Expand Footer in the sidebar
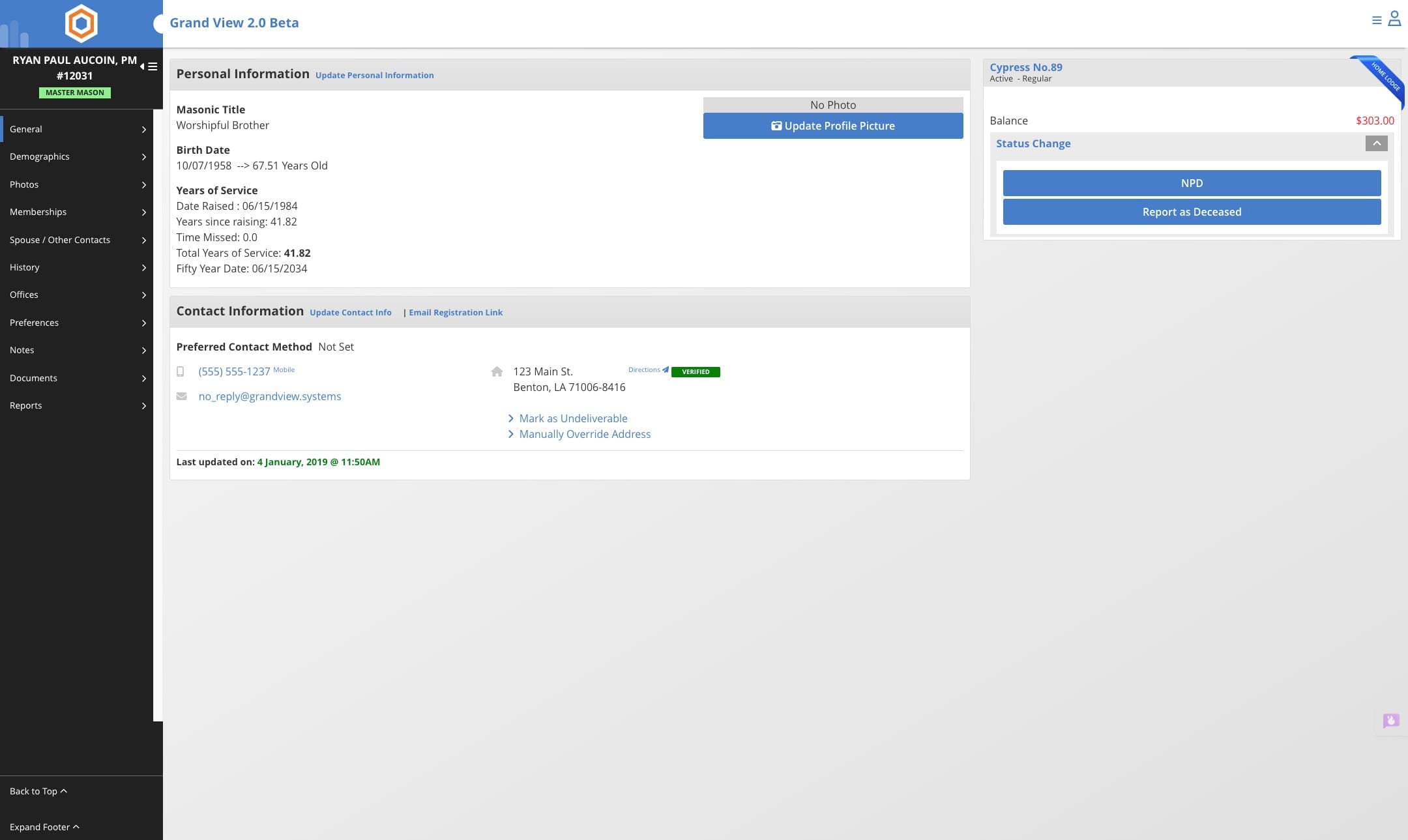1408x840 pixels. click(x=44, y=827)
